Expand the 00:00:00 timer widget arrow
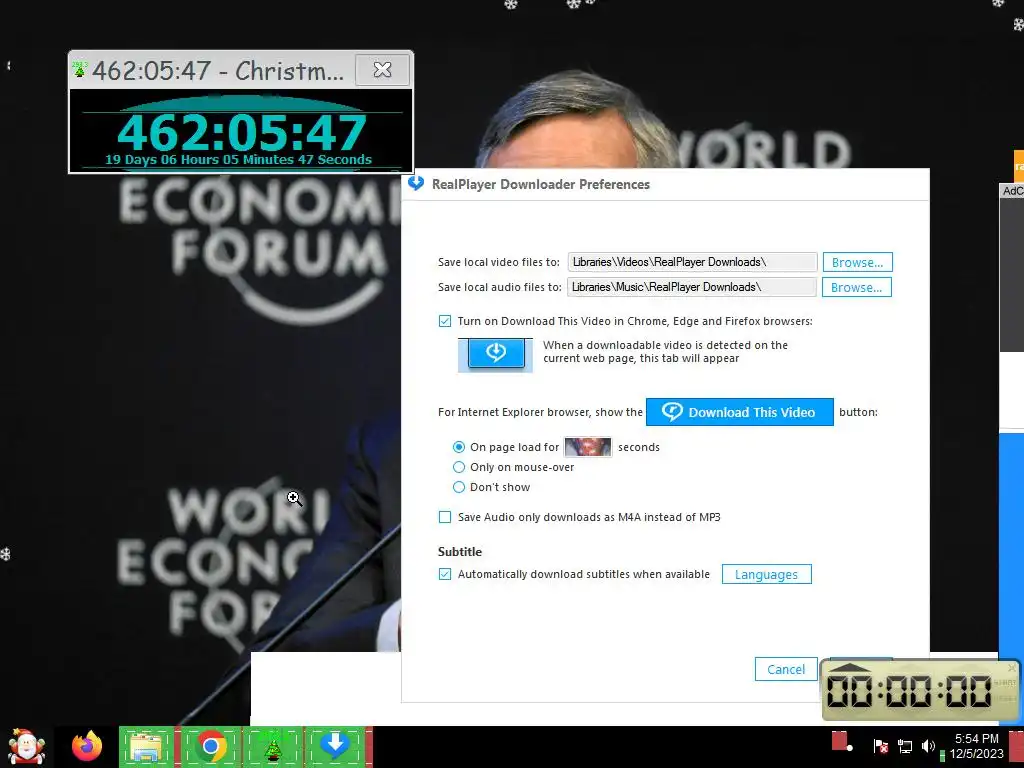The image size is (1024, 768). click(850, 667)
